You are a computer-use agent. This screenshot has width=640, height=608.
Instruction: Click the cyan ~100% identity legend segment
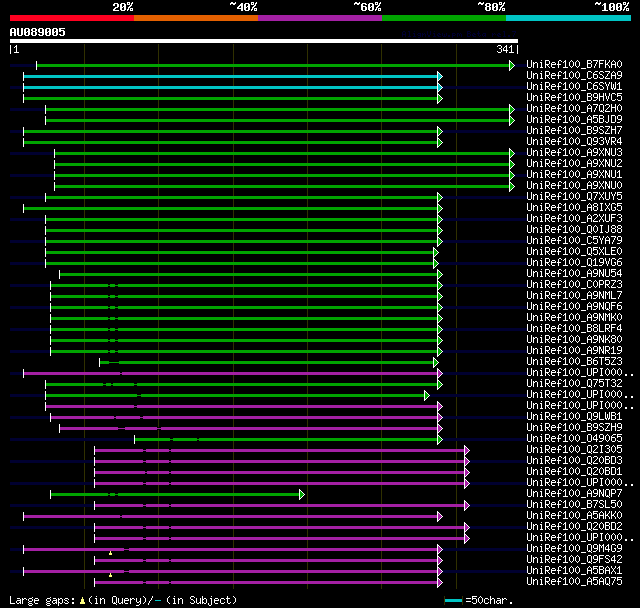pyautogui.click(x=569, y=18)
